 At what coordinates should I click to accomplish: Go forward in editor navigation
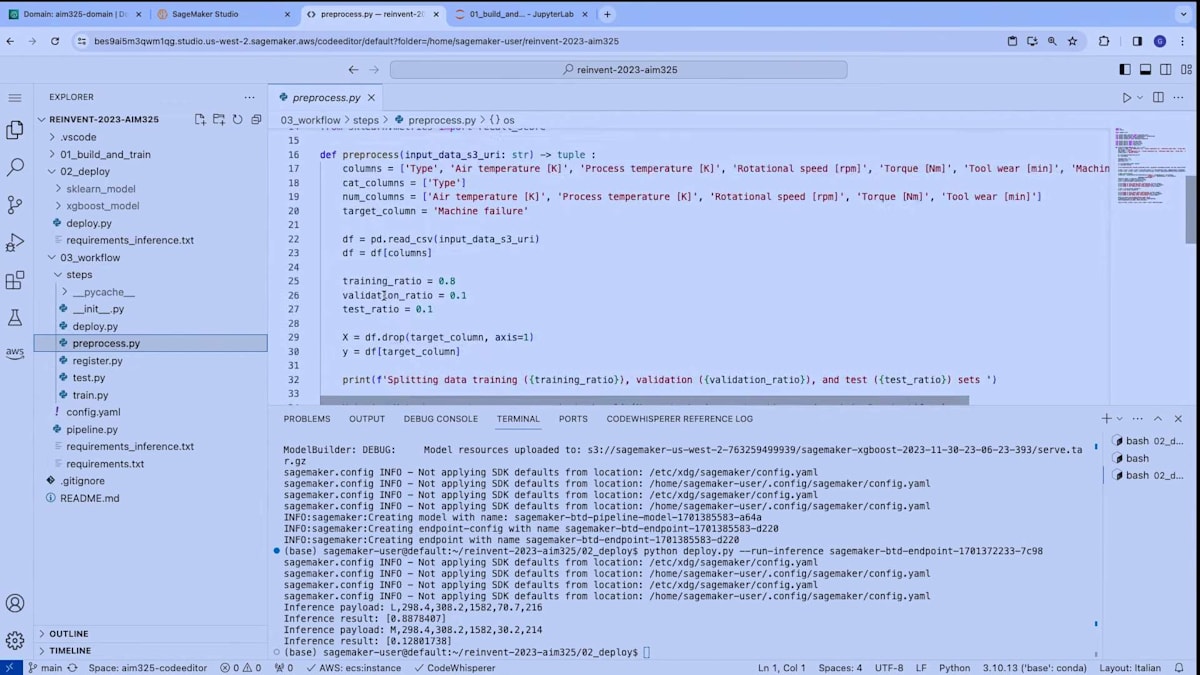[x=375, y=70]
